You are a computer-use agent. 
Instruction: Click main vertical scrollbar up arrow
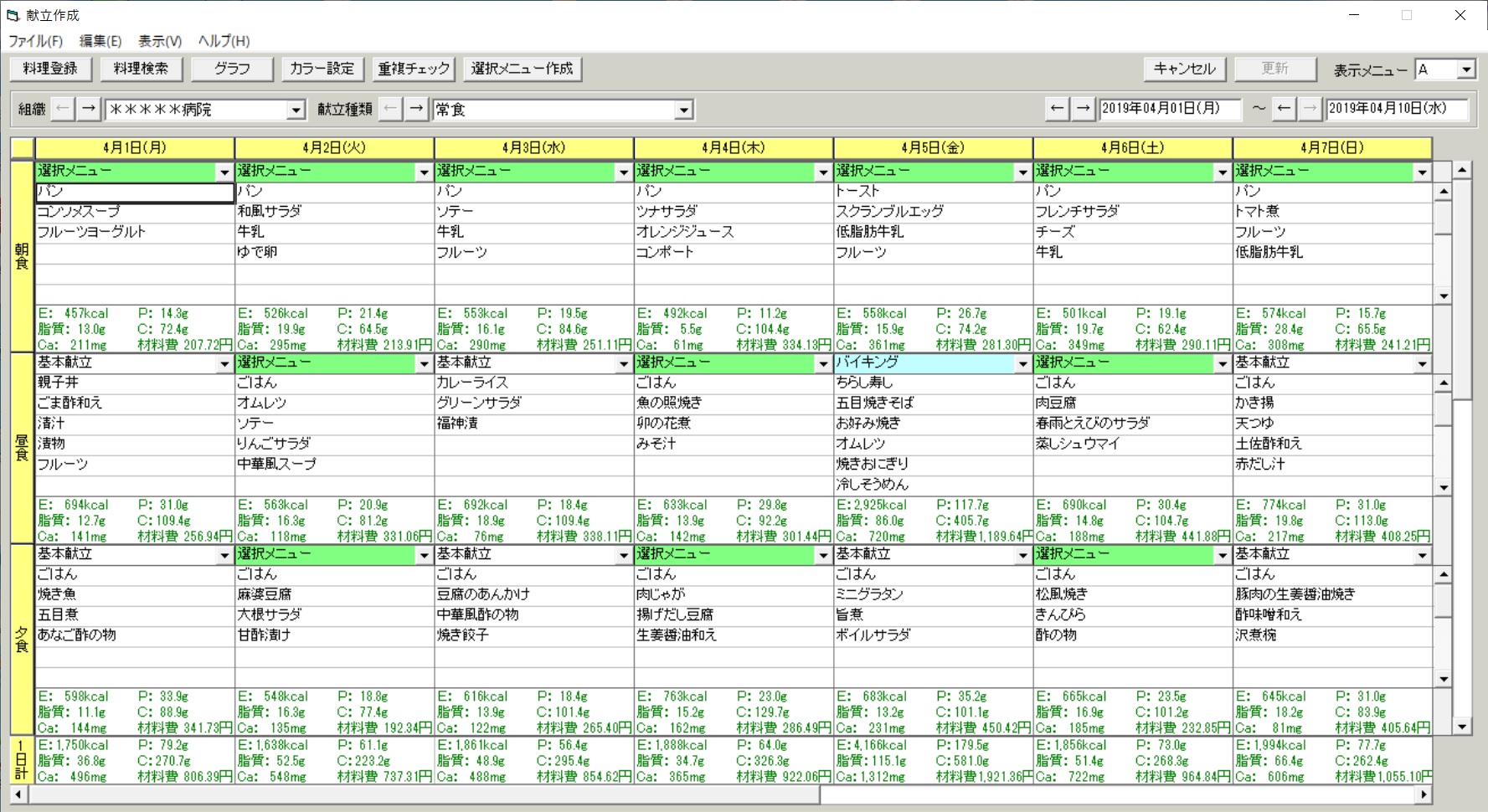[1462, 170]
